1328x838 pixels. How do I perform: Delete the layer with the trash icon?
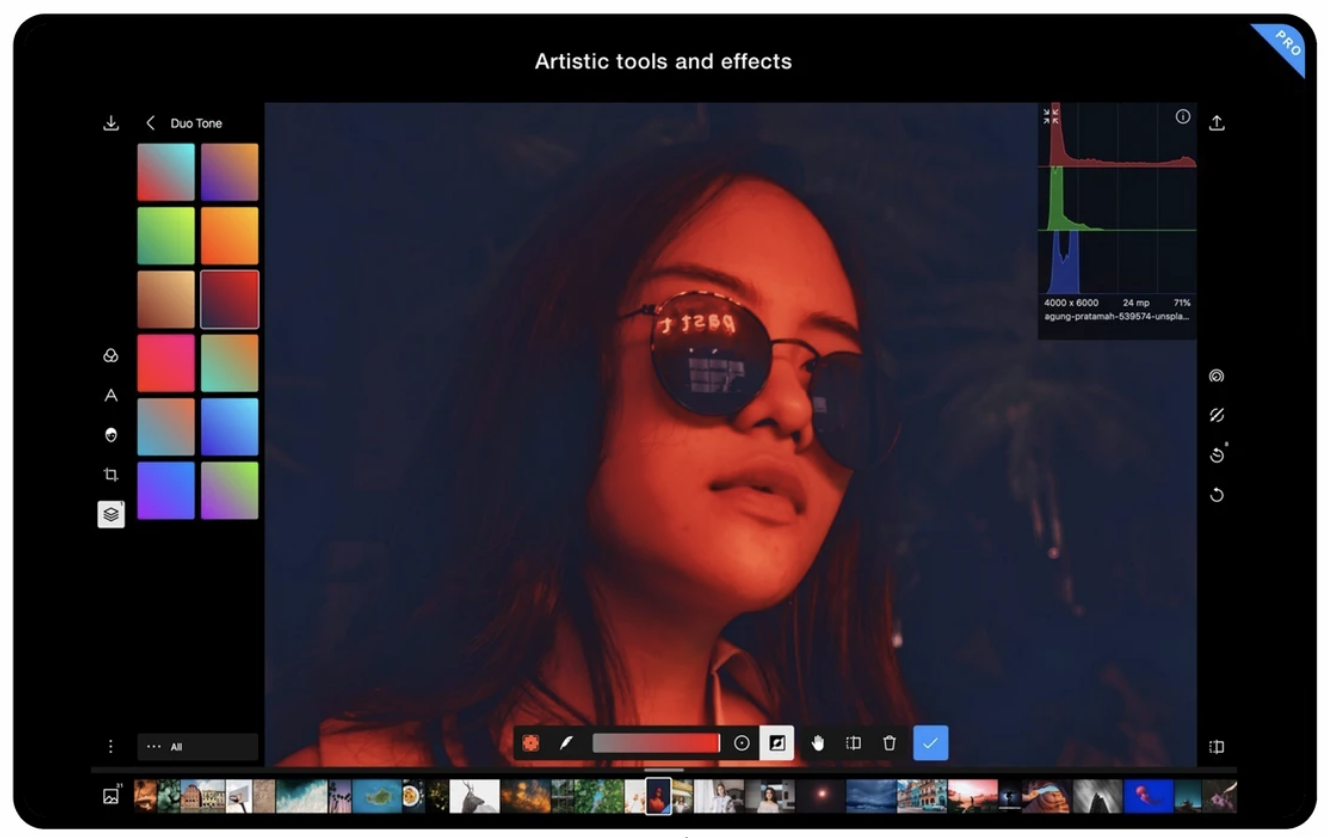pos(889,743)
